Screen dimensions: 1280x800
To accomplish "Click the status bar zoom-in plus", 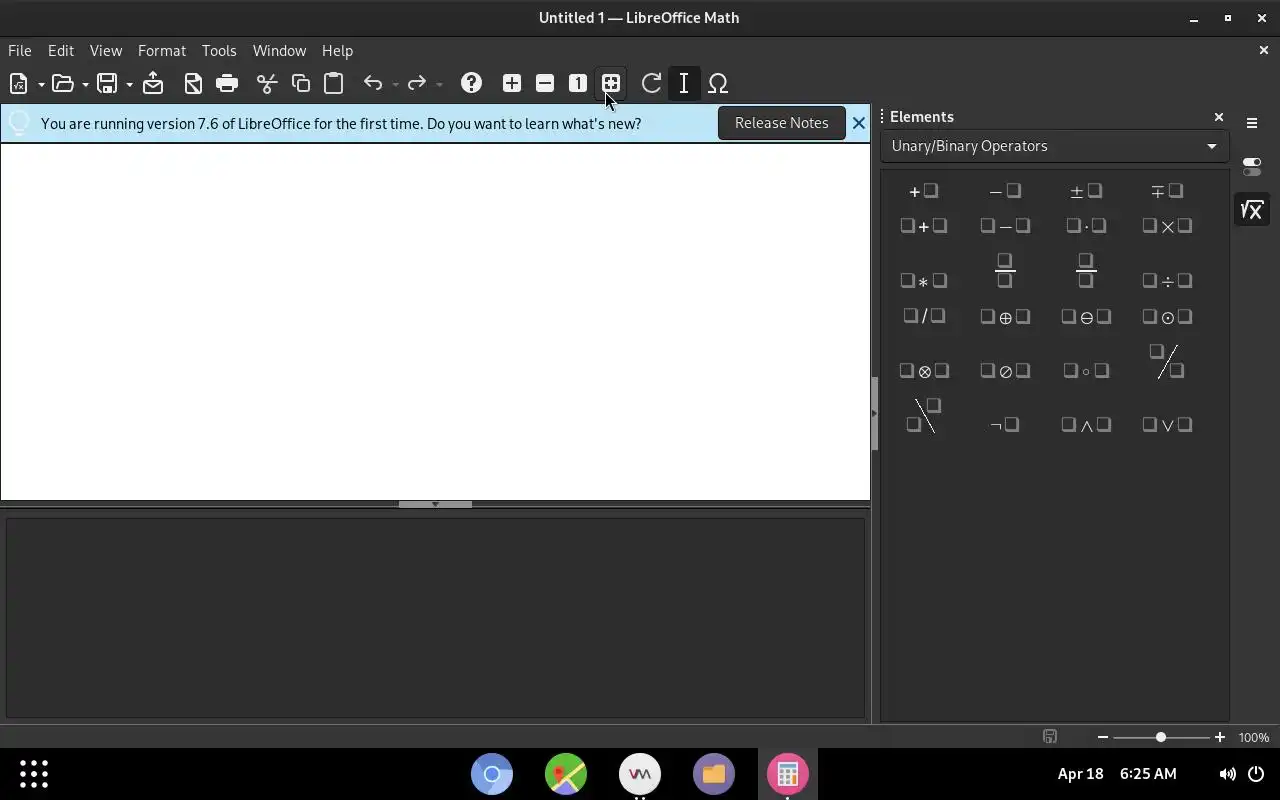I will (1219, 737).
